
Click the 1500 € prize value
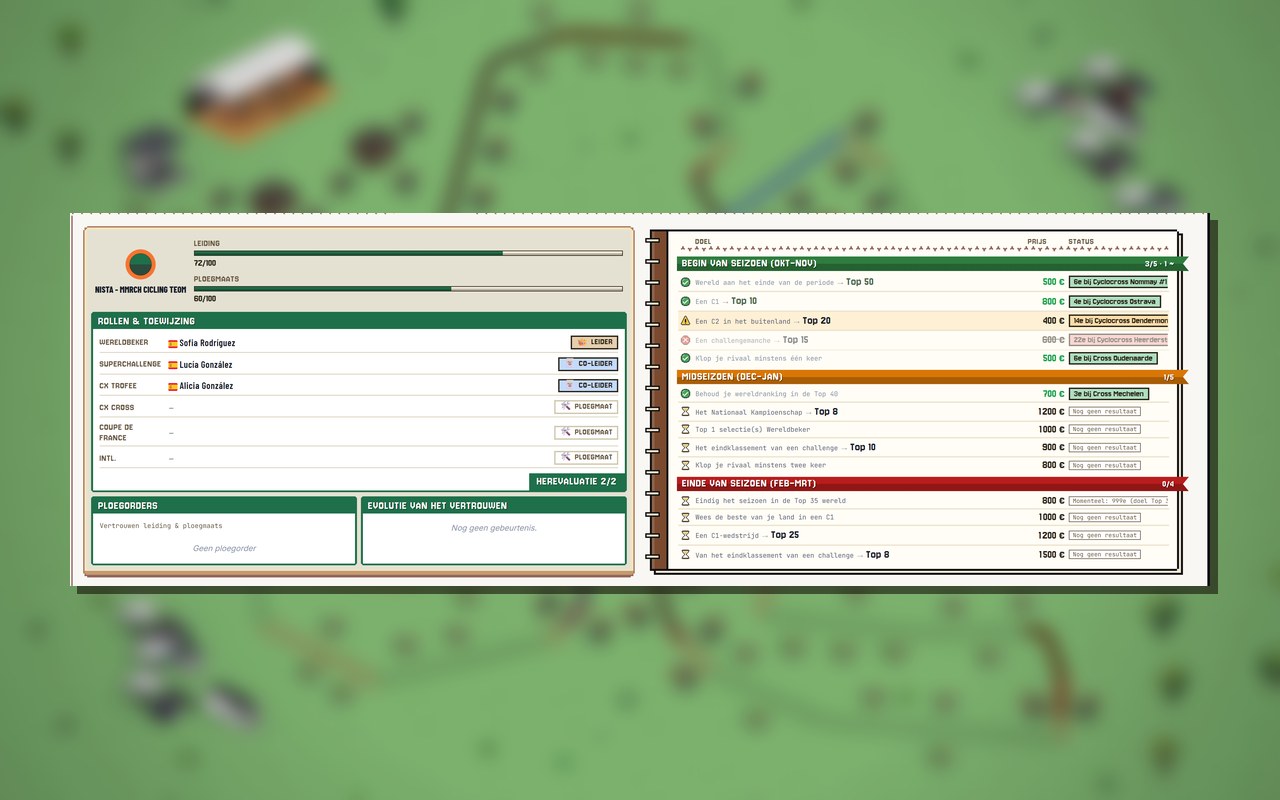pyautogui.click(x=1051, y=555)
